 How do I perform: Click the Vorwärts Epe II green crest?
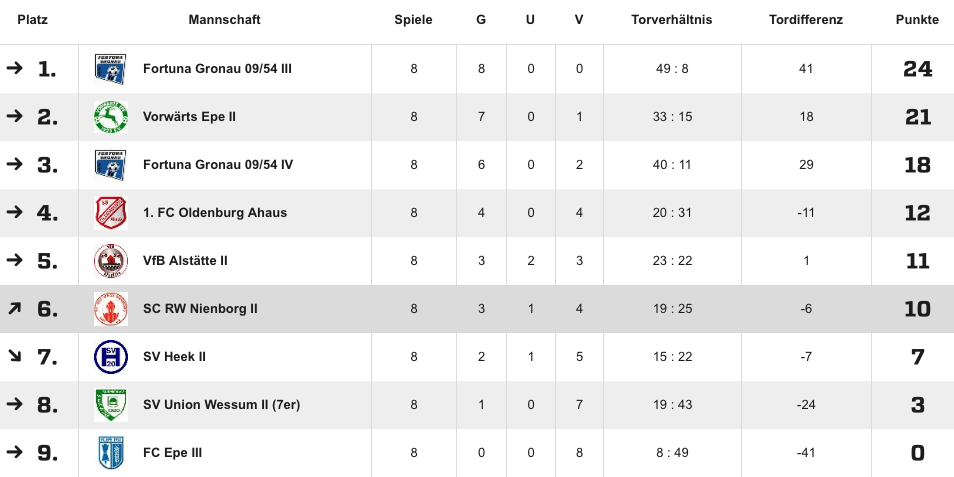click(111, 117)
